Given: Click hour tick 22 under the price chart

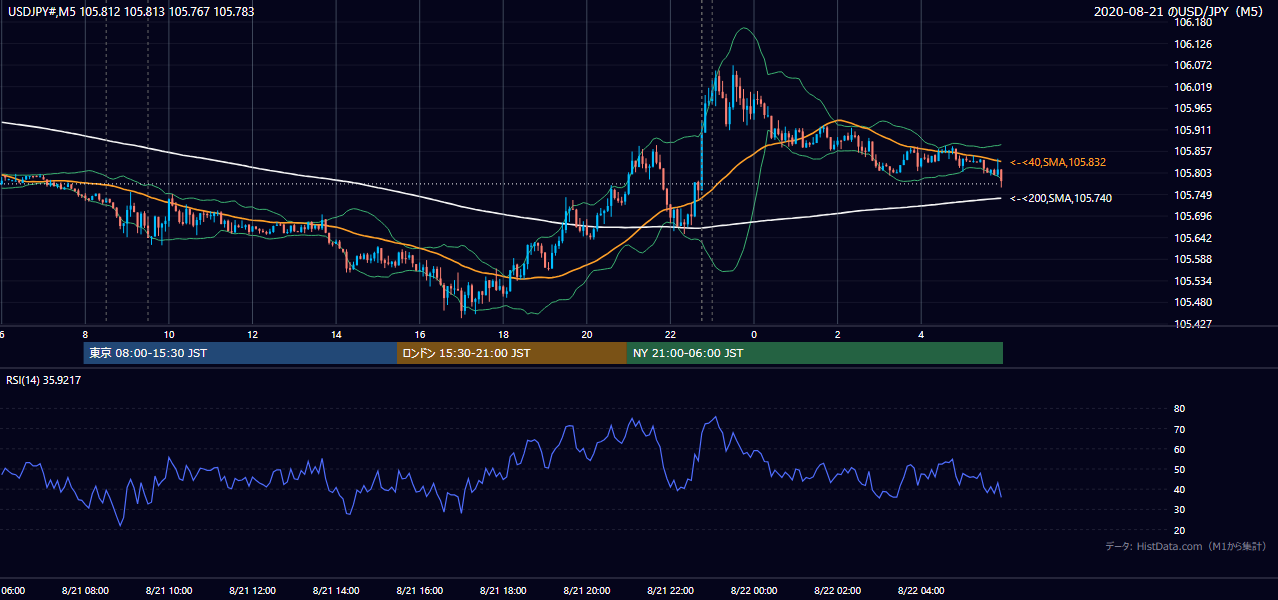Looking at the screenshot, I should (x=670, y=334).
